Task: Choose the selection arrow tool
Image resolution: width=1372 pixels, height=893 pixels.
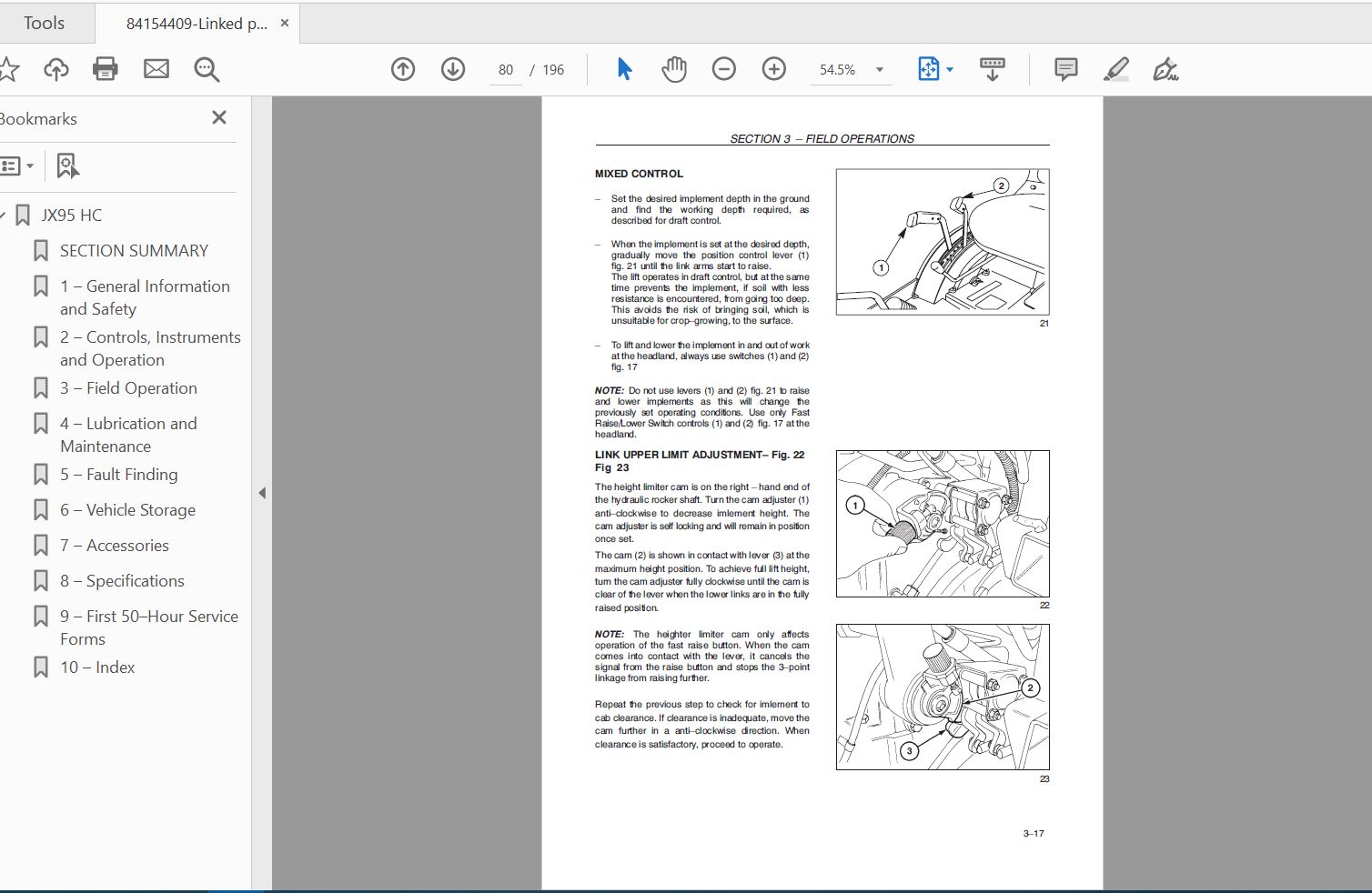Action: click(624, 69)
